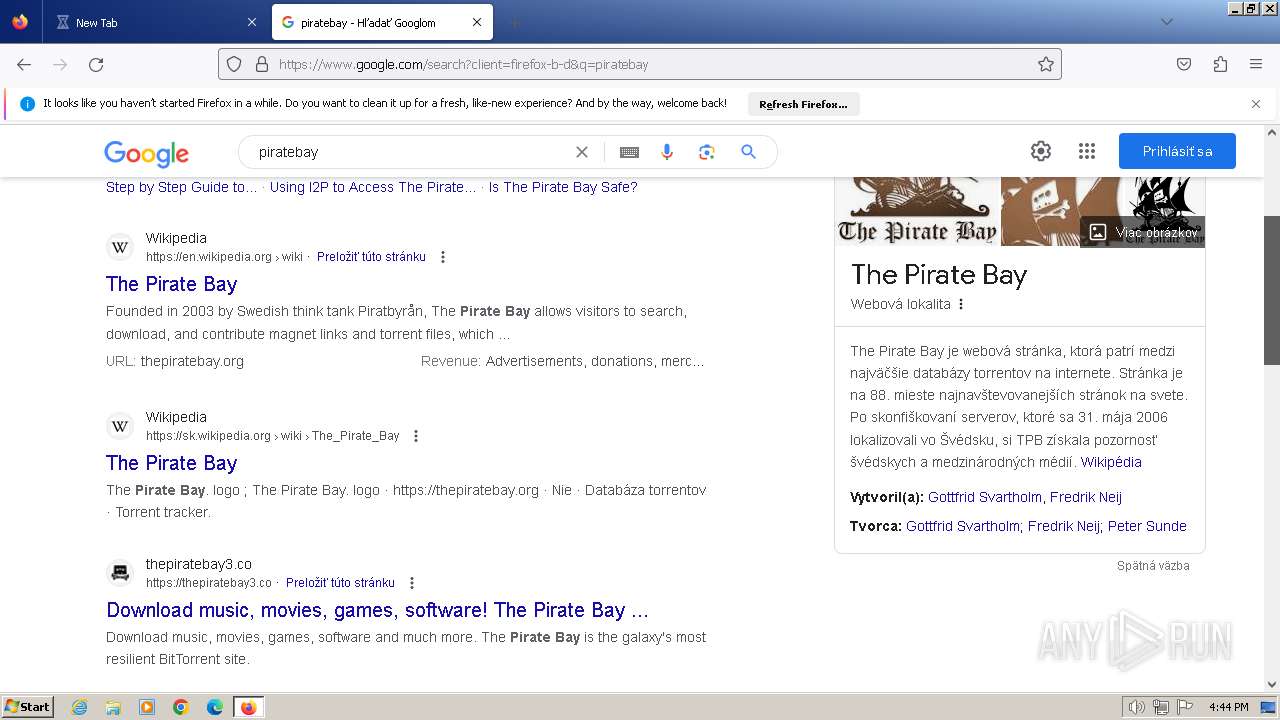This screenshot has width=1280, height=720.
Task: Open the Firefox extensions puzzle icon
Action: pos(1220,64)
